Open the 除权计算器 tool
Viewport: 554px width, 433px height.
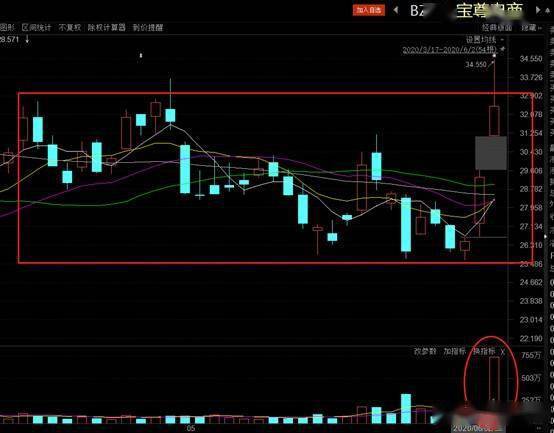click(x=107, y=28)
